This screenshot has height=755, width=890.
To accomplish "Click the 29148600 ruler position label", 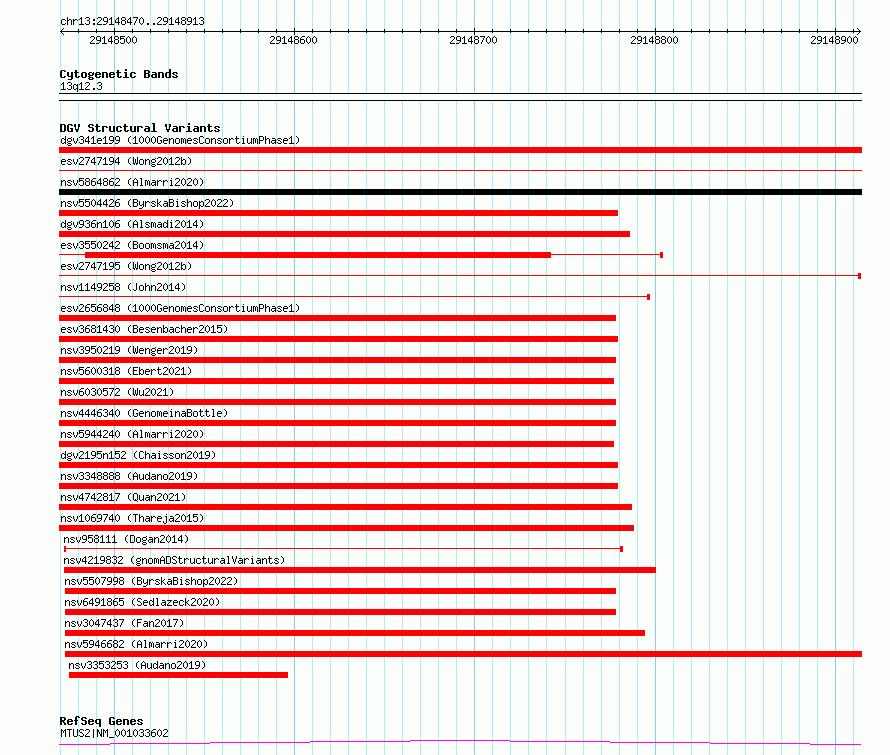I will [293, 40].
